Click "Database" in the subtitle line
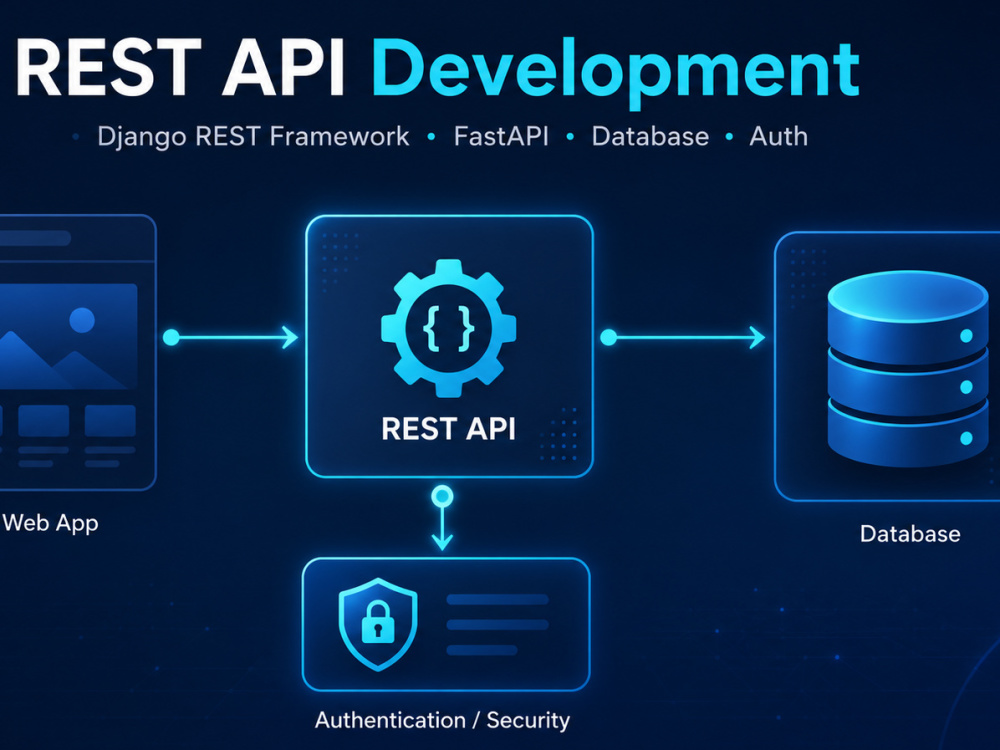 tap(650, 136)
